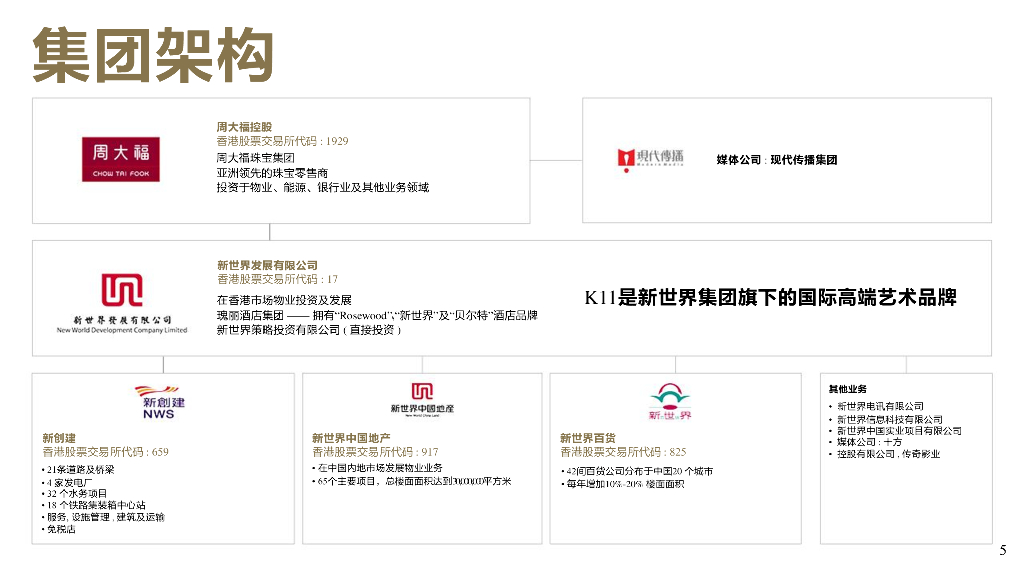Select the 新创建 heading
Screen dimensions: 1024x576
[x=59, y=438]
